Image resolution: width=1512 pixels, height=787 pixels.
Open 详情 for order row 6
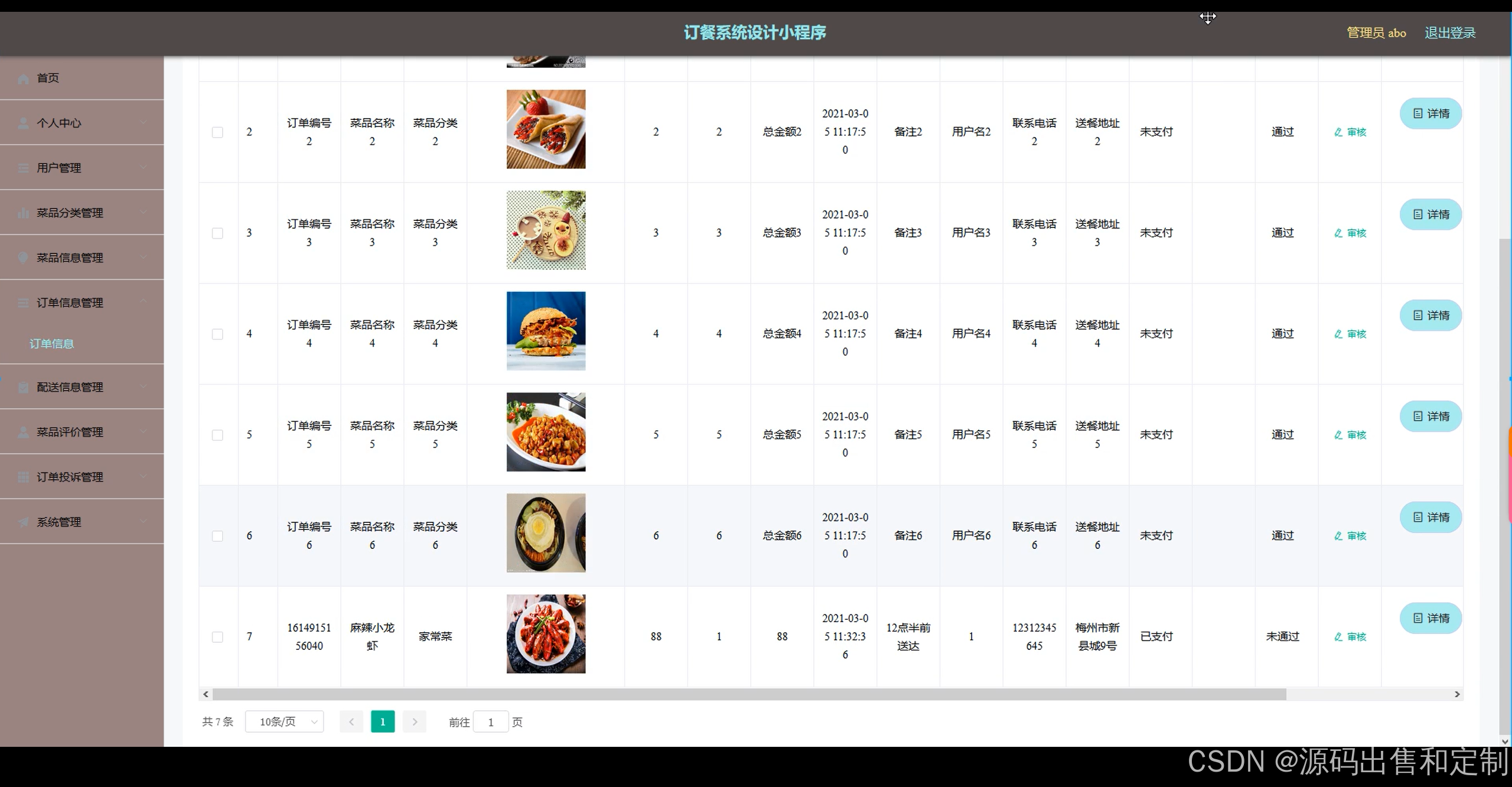pos(1430,518)
